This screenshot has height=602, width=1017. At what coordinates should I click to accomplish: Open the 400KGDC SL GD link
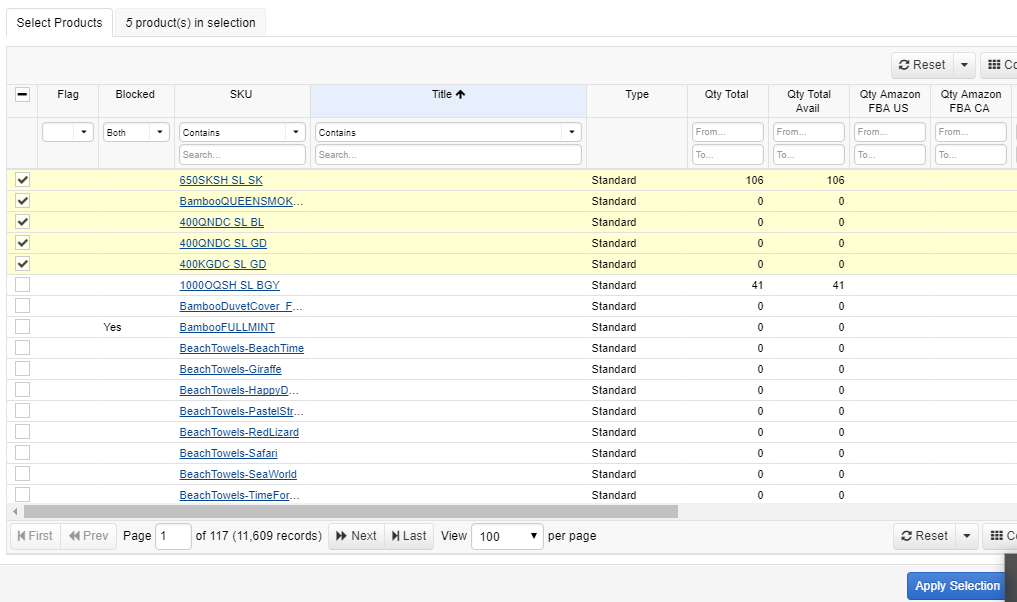tap(223, 264)
